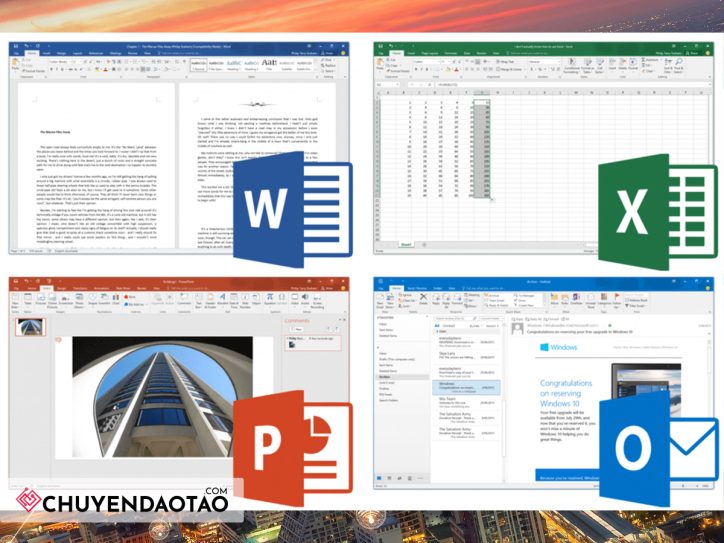Open Find & Select in Excel
The width and height of the screenshot is (724, 543).
(x=679, y=66)
